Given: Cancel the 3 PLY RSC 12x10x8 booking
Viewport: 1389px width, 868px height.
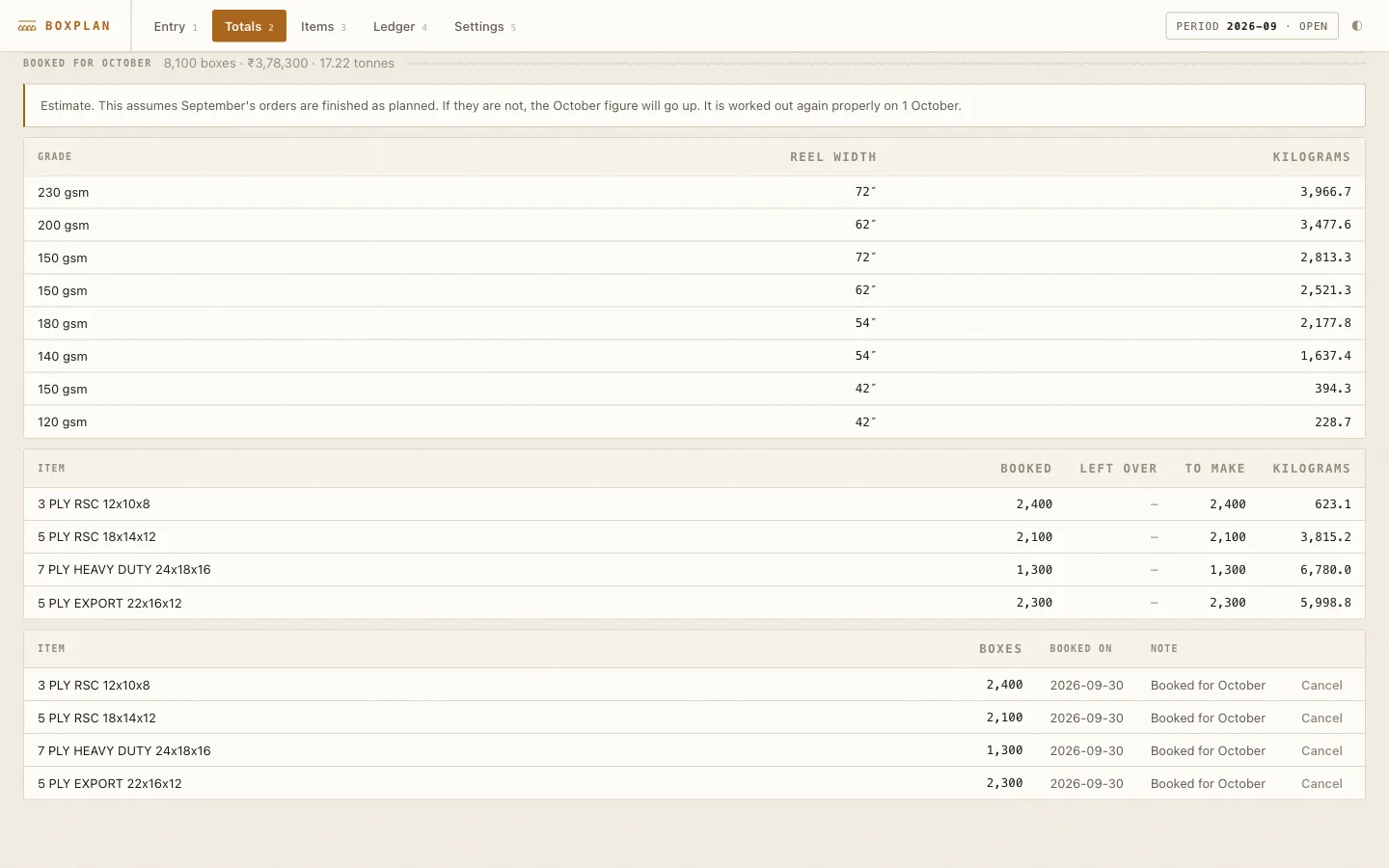Looking at the screenshot, I should (x=1321, y=685).
